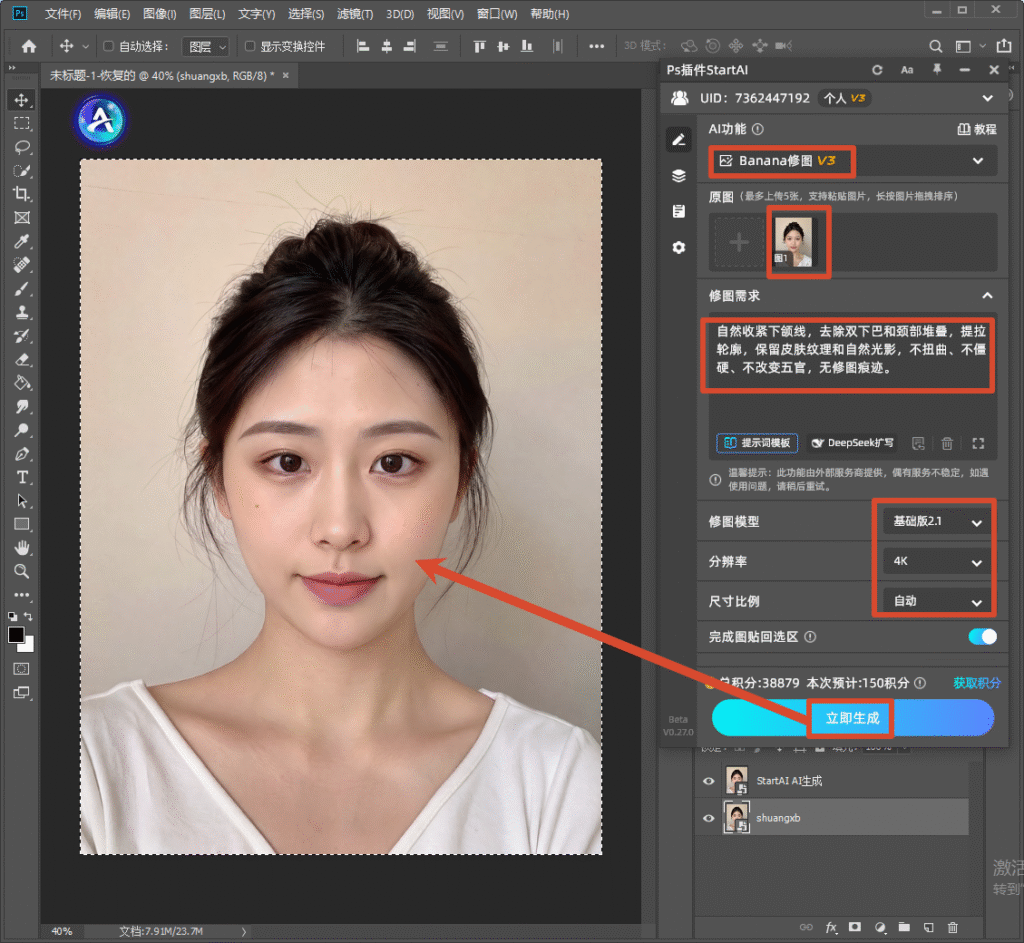Hide the shuangxb layer
The height and width of the screenshot is (943, 1024).
coord(709,818)
